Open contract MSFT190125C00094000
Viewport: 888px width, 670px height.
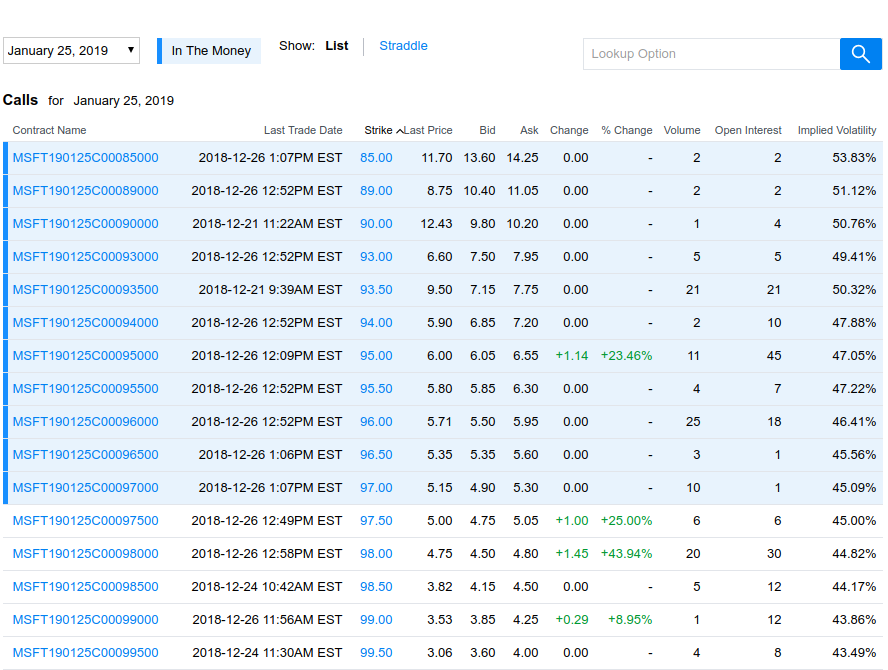click(x=86, y=323)
